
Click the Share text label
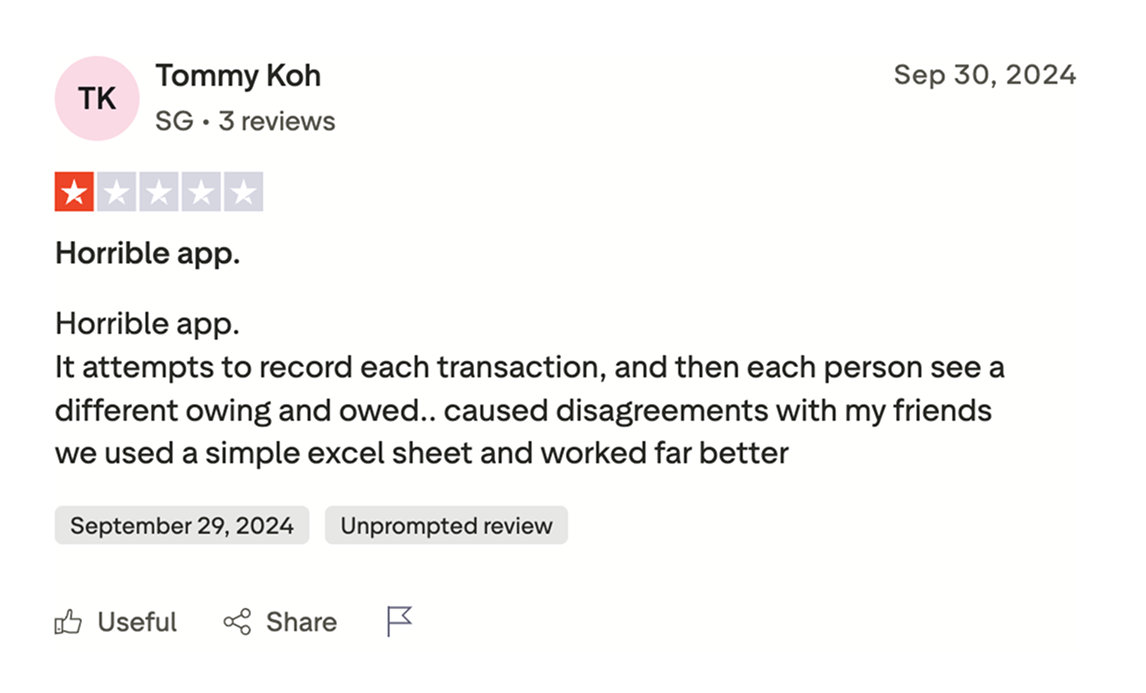(x=301, y=623)
